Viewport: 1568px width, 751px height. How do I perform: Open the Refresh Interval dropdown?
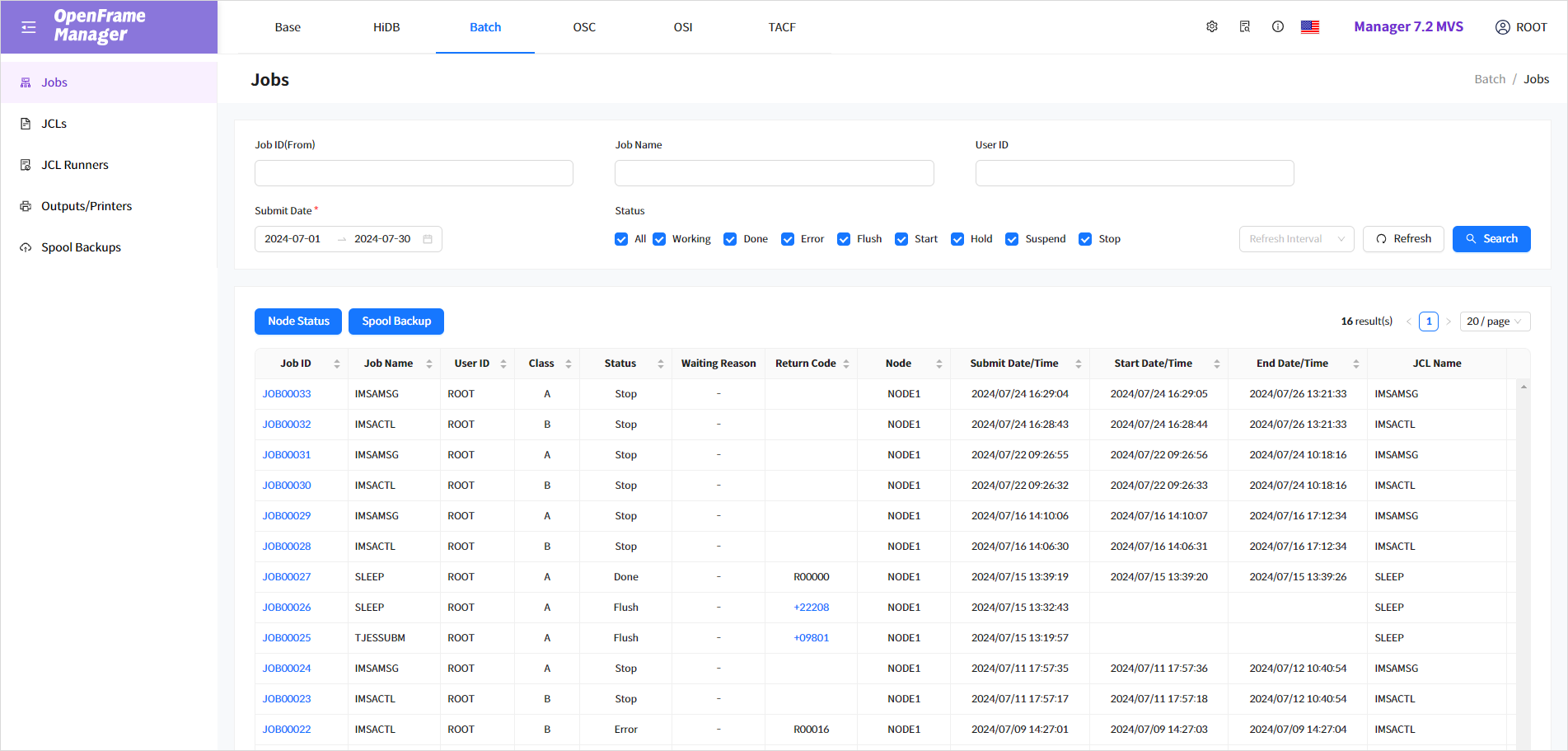pos(1297,239)
